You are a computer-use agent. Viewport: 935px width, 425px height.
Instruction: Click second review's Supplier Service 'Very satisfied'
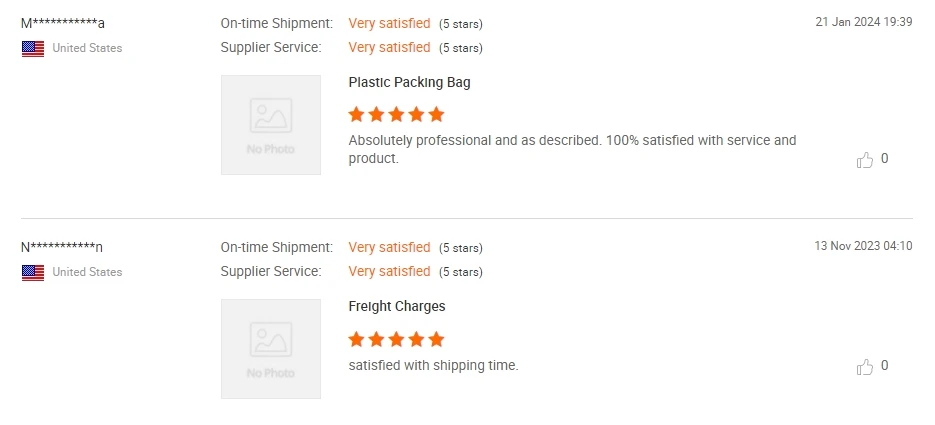coord(389,271)
